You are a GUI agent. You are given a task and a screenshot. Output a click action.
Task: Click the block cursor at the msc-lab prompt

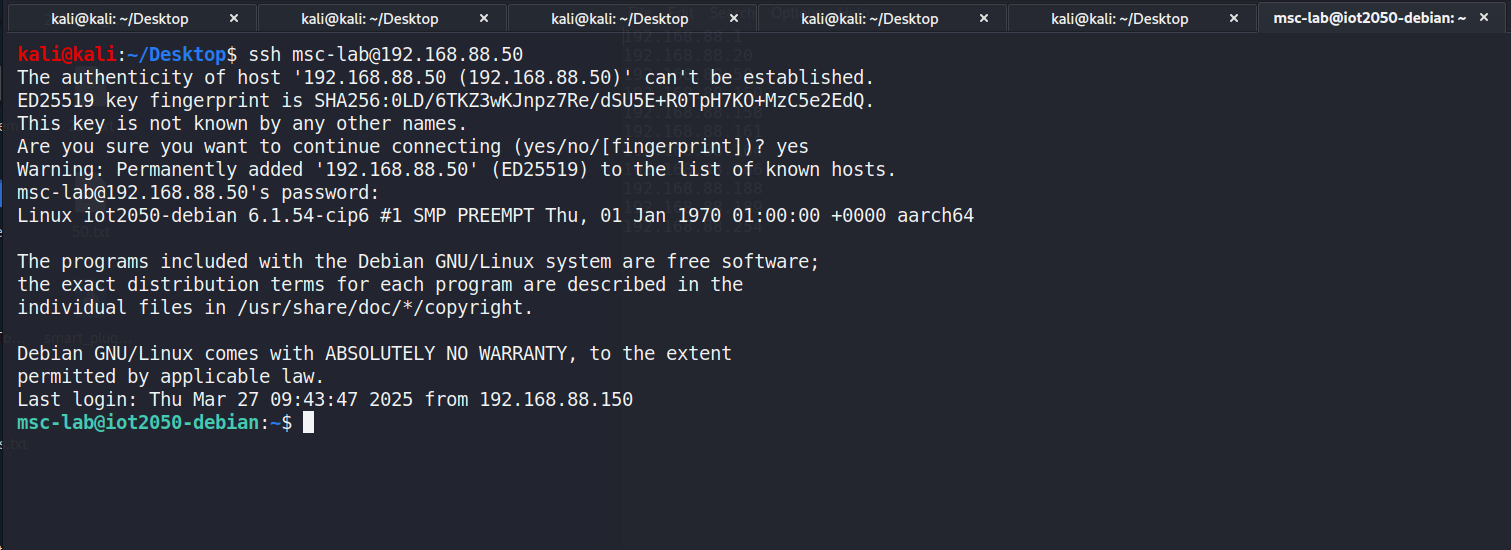tap(308, 423)
